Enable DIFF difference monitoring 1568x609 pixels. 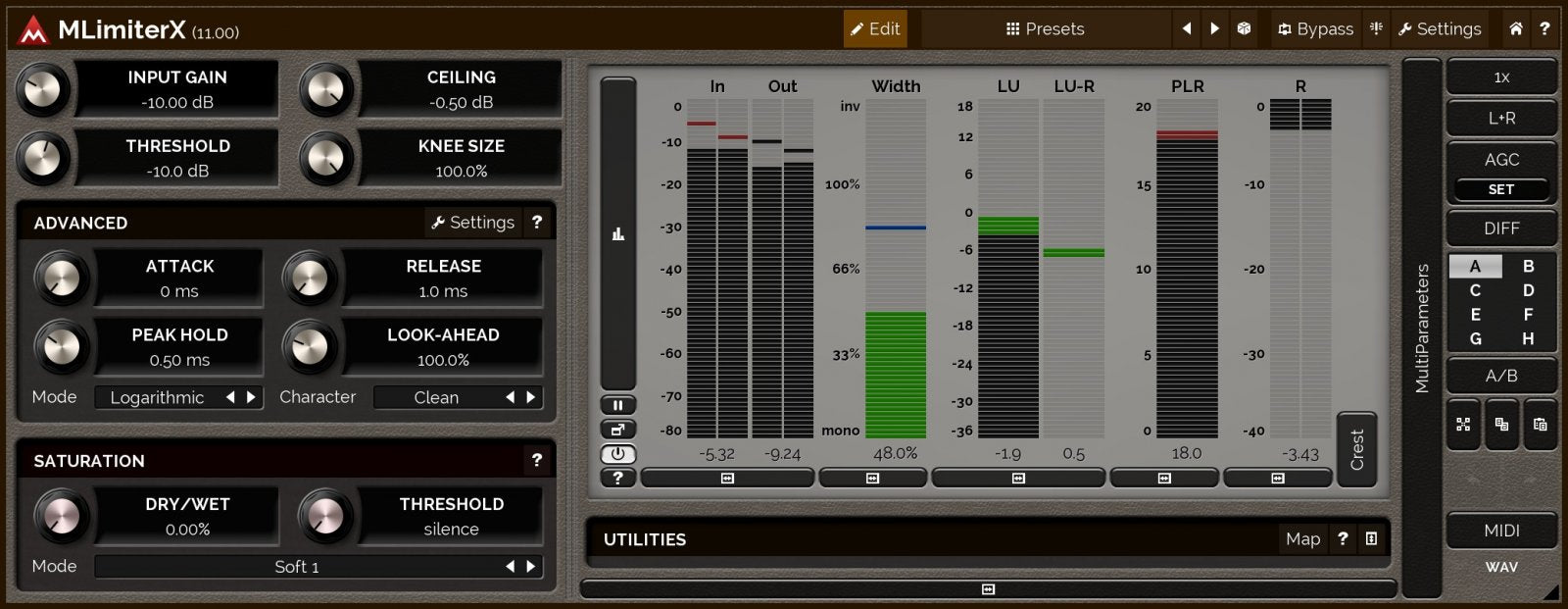point(1500,228)
